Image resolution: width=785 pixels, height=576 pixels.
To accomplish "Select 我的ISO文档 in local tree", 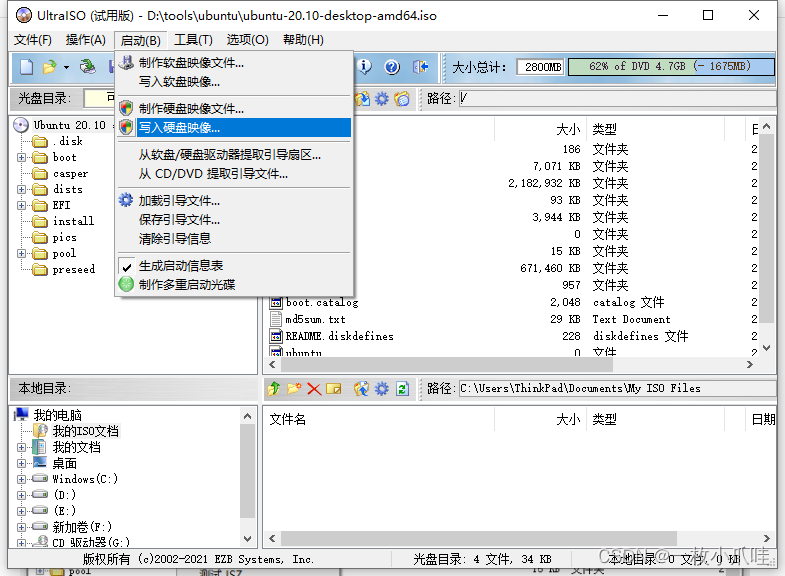I will click(76, 431).
